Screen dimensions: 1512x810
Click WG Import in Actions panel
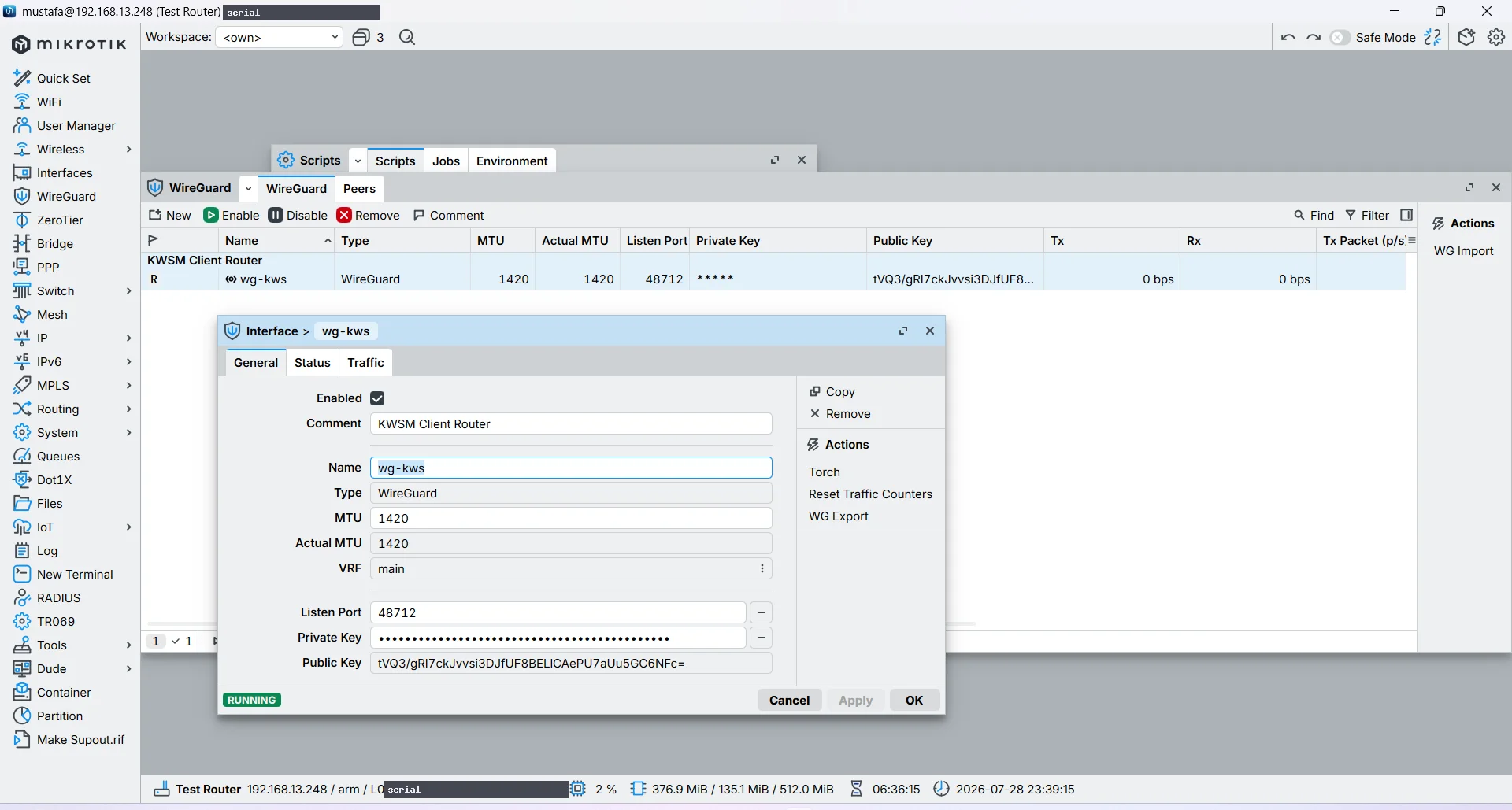tap(1463, 250)
